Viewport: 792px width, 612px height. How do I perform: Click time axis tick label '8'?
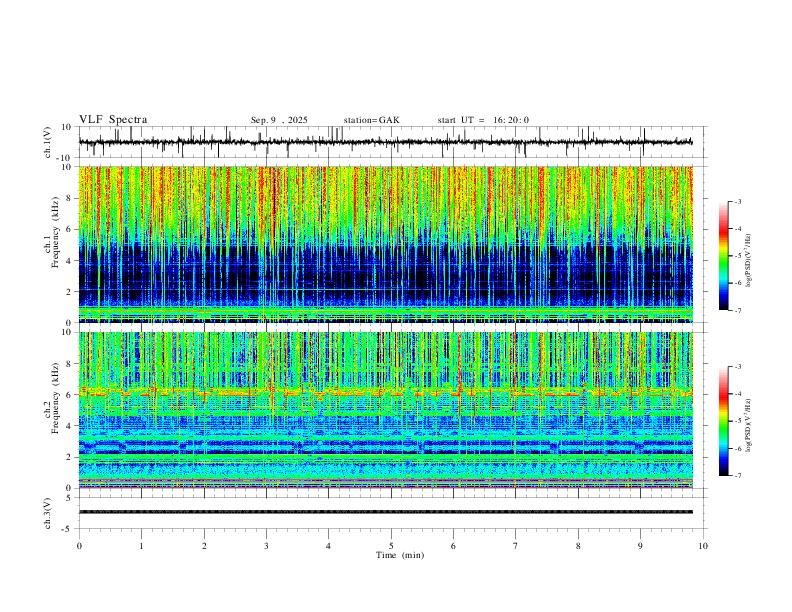tap(578, 546)
